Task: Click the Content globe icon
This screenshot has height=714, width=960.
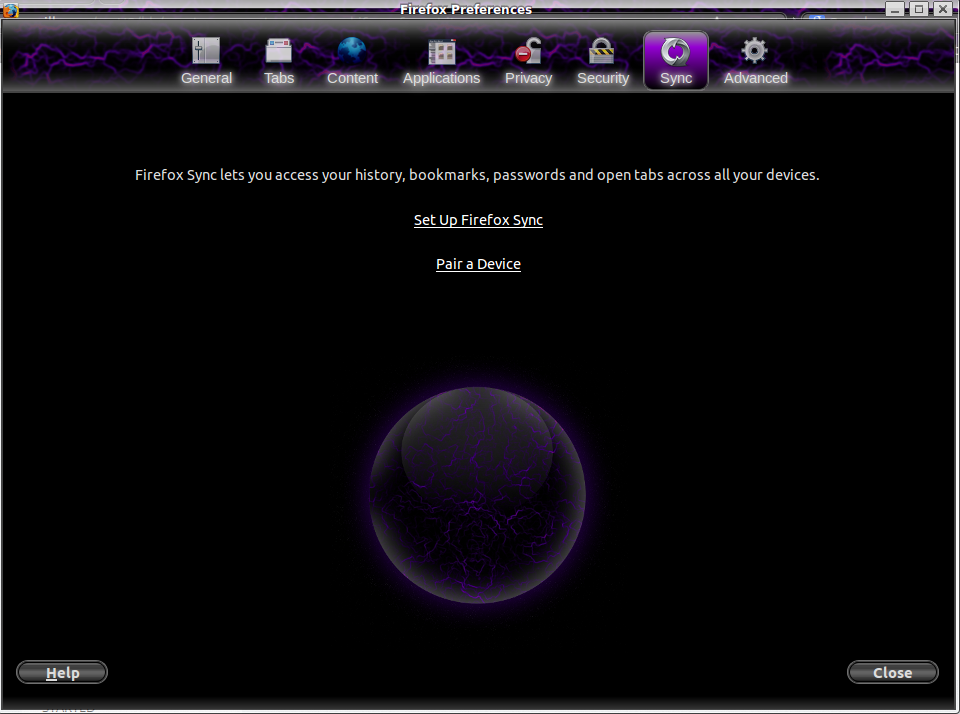Action: [x=352, y=51]
